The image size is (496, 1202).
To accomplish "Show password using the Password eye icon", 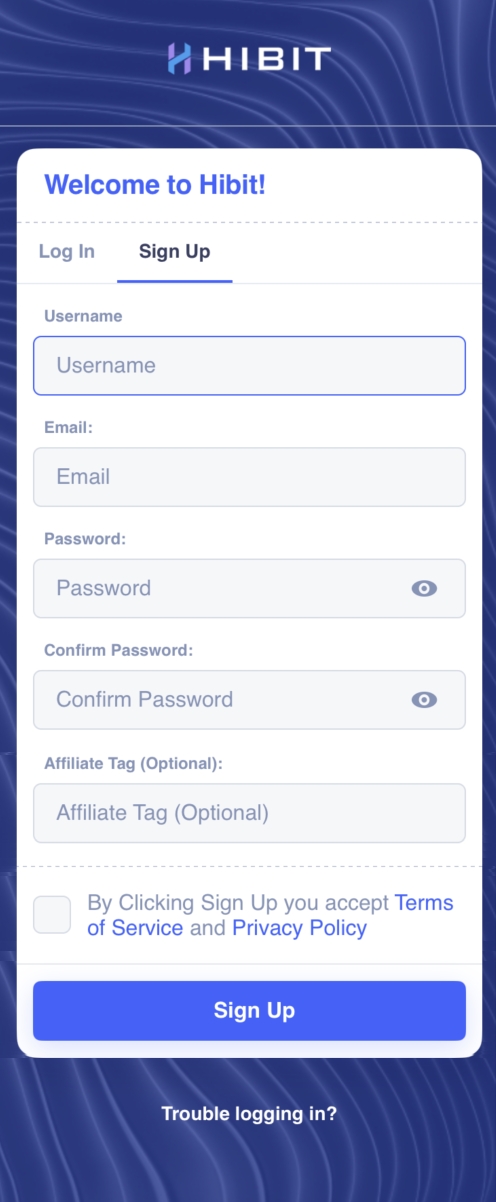I will (x=424, y=588).
